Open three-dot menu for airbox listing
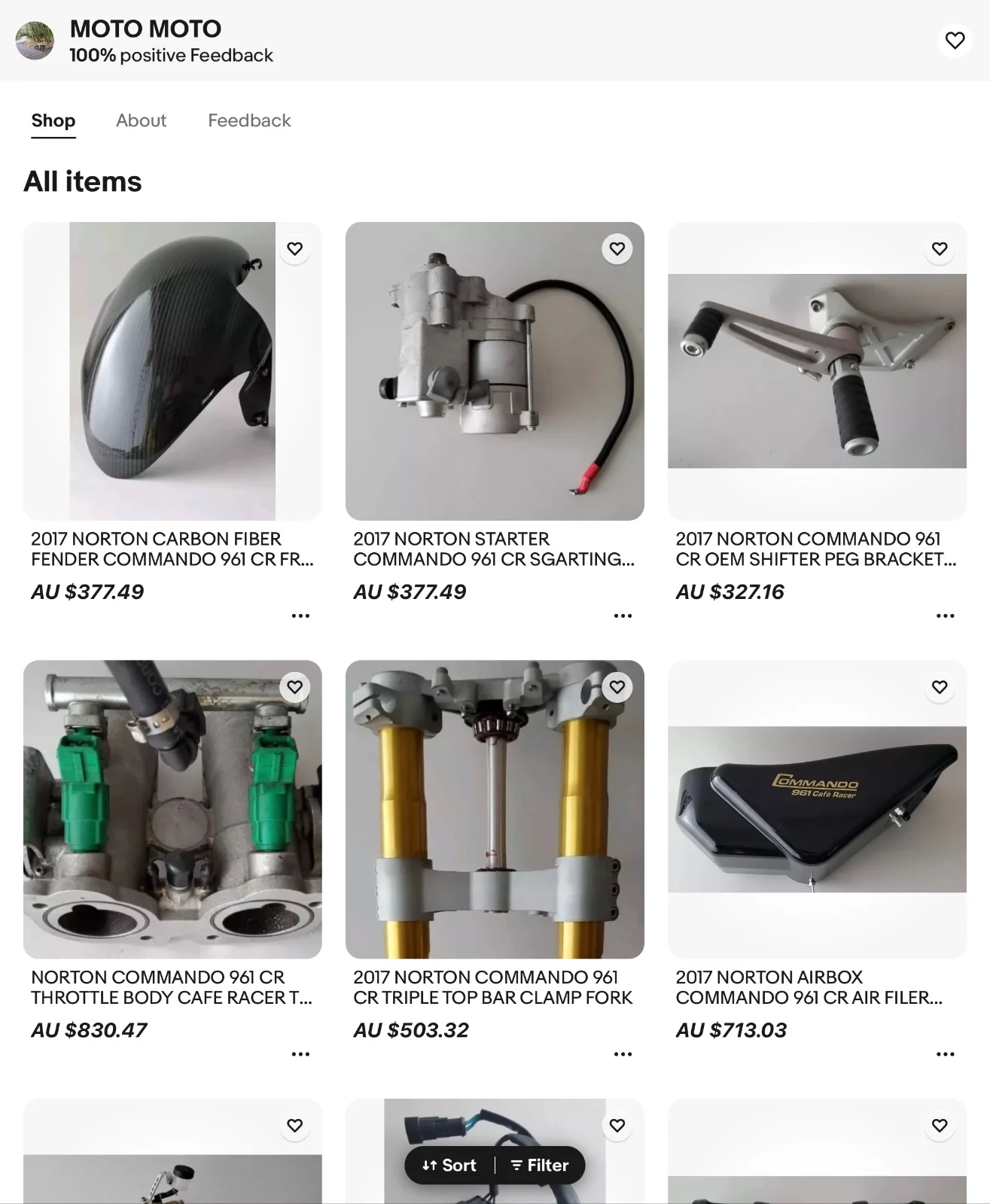990x1204 pixels. (x=945, y=1054)
